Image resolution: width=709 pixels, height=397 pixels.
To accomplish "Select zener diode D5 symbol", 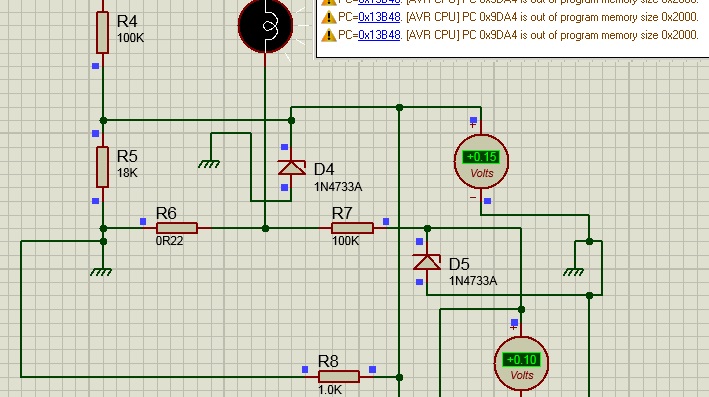I will pos(426,262).
